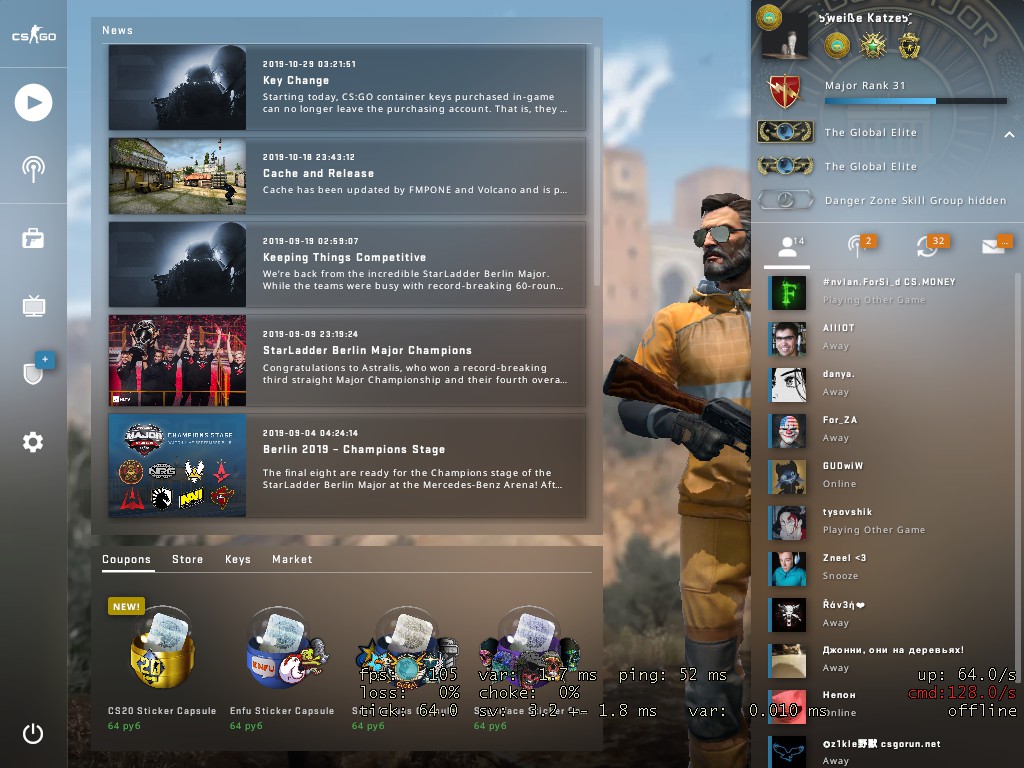The image size is (1024, 768).
Task: Switch to the Coupons tab
Action: coord(127,559)
